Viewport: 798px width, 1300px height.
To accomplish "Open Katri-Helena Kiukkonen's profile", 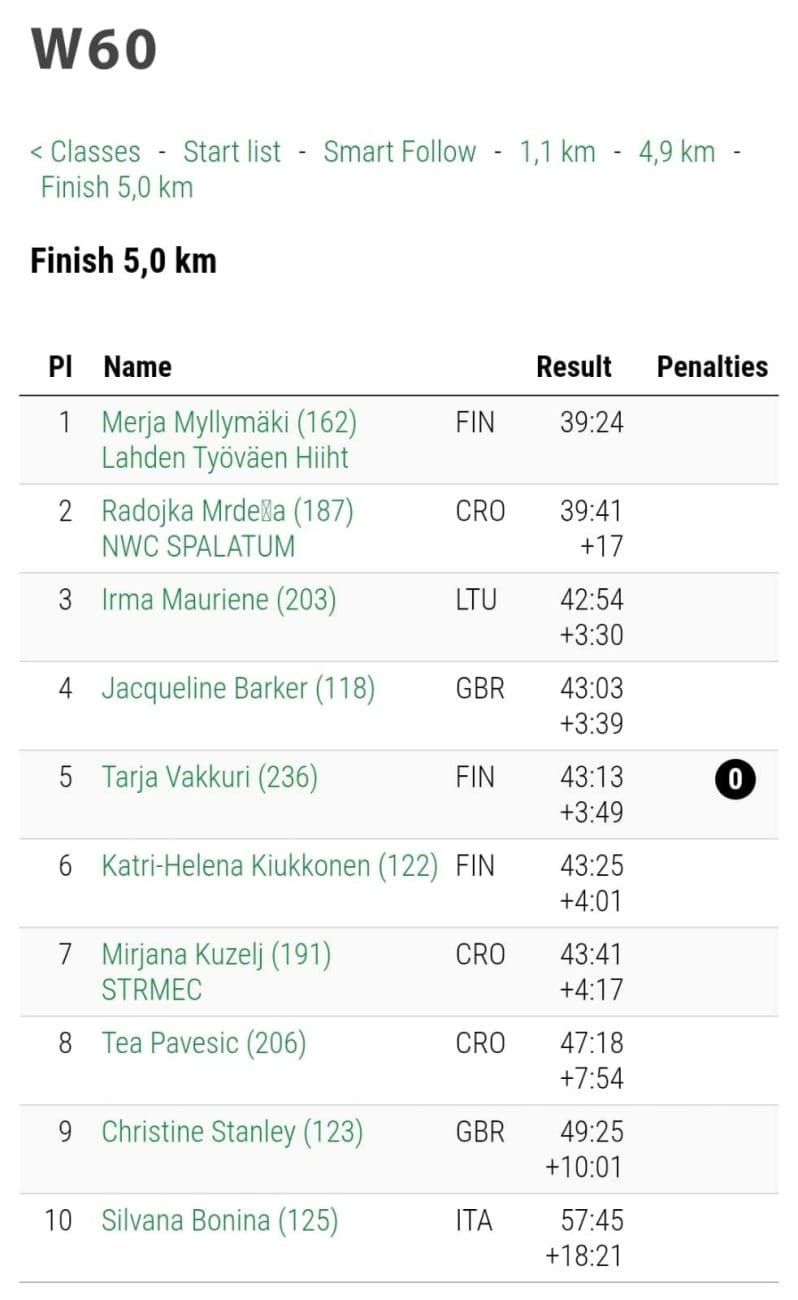I will tap(269, 866).
